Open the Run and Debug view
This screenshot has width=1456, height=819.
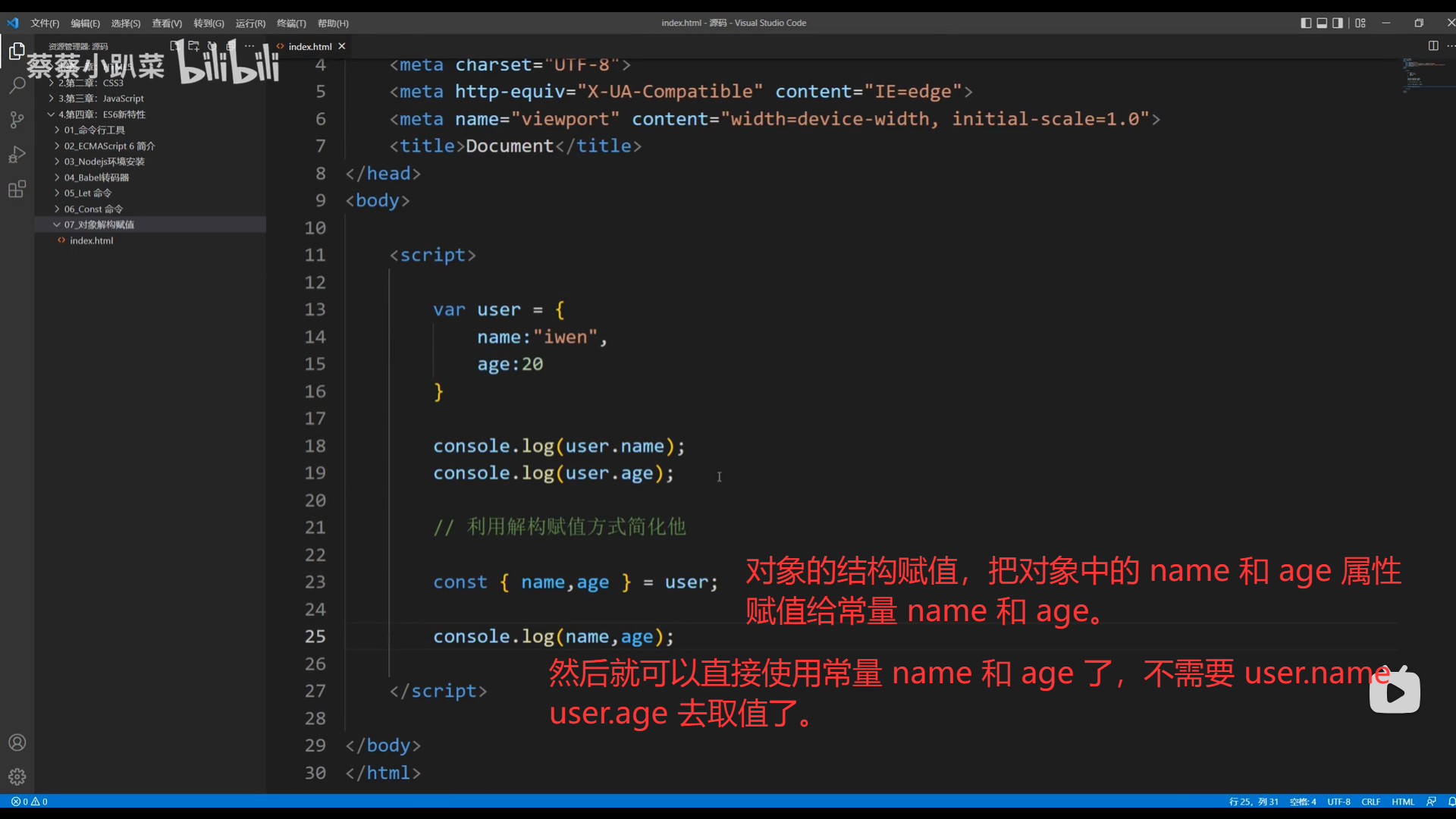pos(17,155)
